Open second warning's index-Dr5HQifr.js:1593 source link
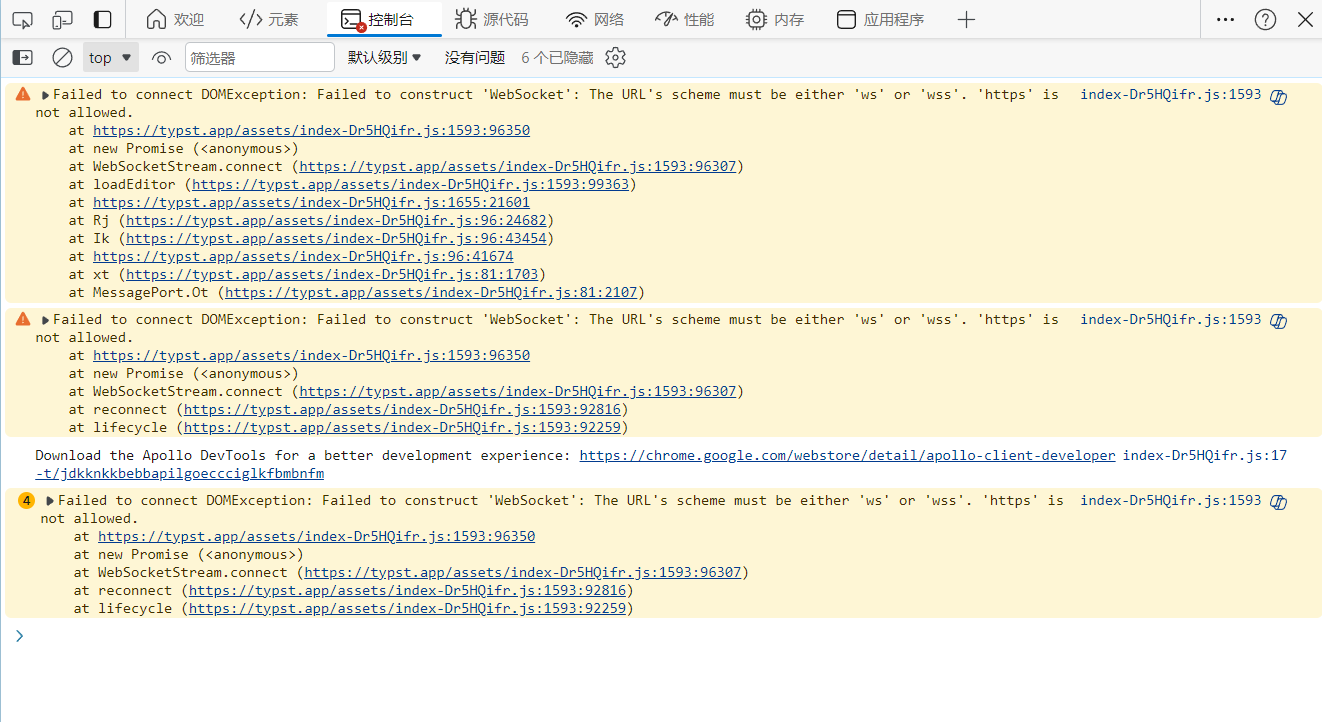Image resolution: width=1322 pixels, height=722 pixels. [x=1171, y=319]
